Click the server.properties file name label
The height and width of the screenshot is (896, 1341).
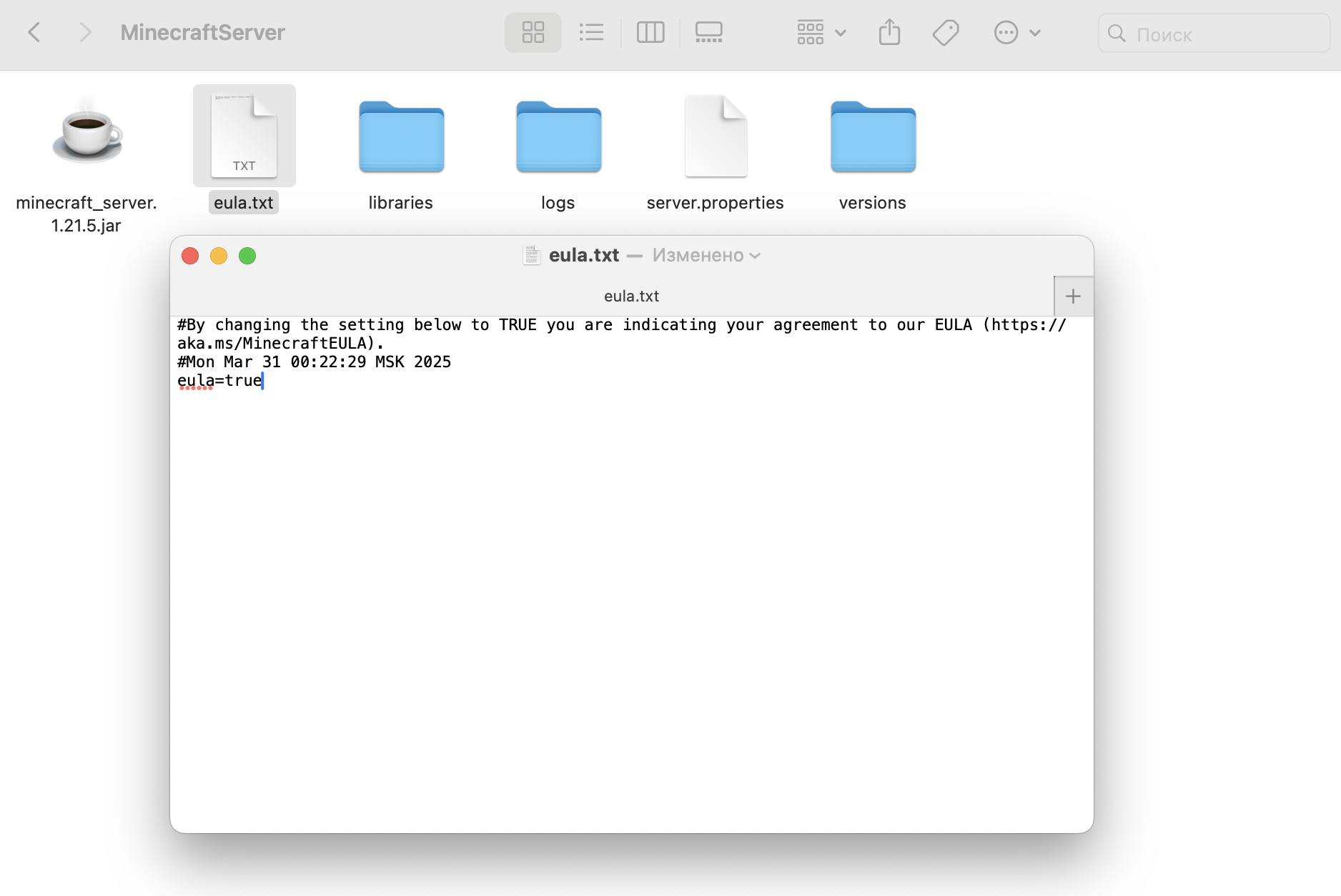tap(716, 203)
